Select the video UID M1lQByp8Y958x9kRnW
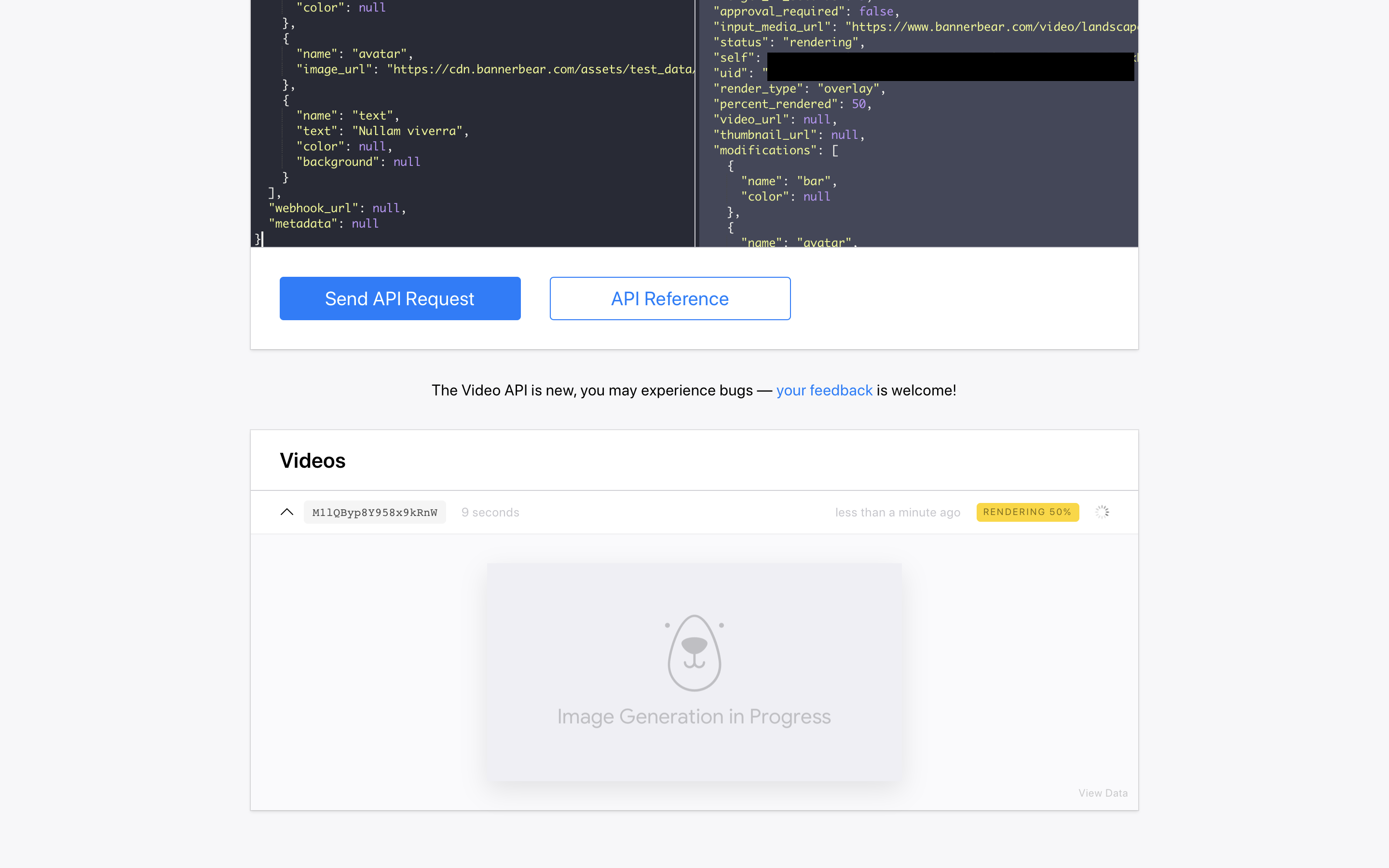 point(374,513)
